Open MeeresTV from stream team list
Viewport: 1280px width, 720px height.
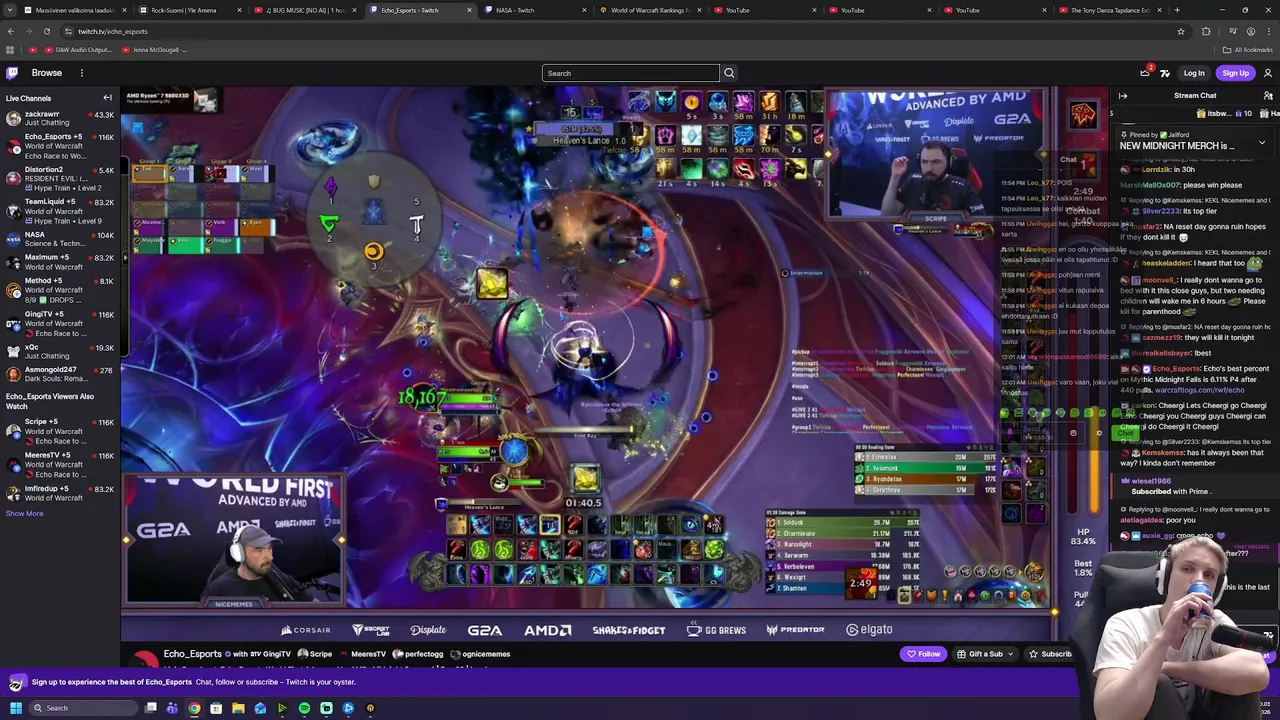362,654
